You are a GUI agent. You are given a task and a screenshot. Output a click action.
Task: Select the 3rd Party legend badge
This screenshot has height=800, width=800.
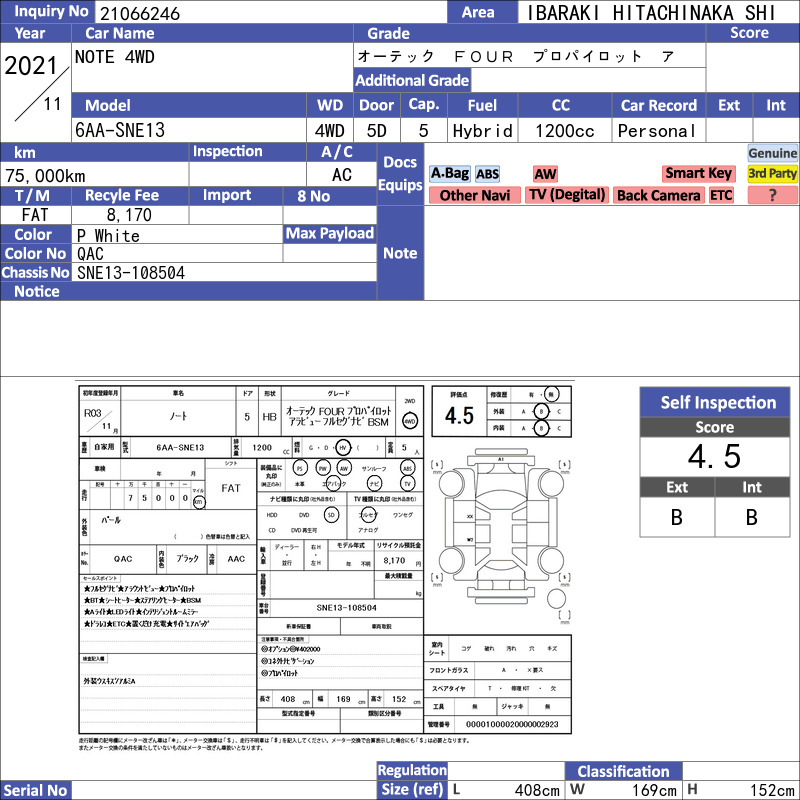tap(772, 173)
